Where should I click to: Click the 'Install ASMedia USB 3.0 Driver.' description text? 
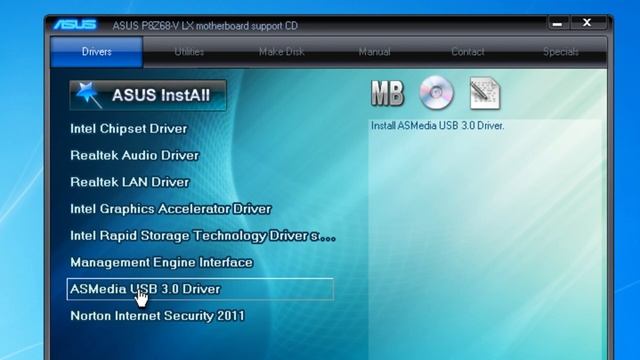(438, 126)
